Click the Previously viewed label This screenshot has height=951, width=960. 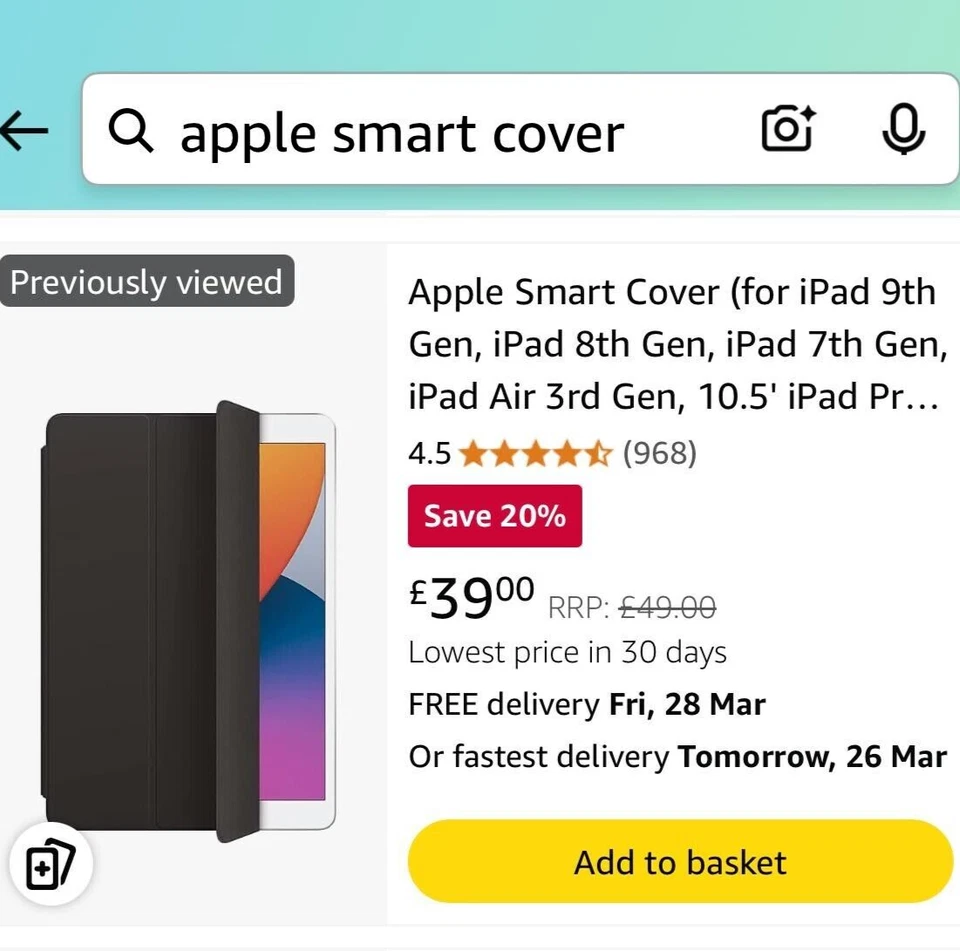pos(146,282)
